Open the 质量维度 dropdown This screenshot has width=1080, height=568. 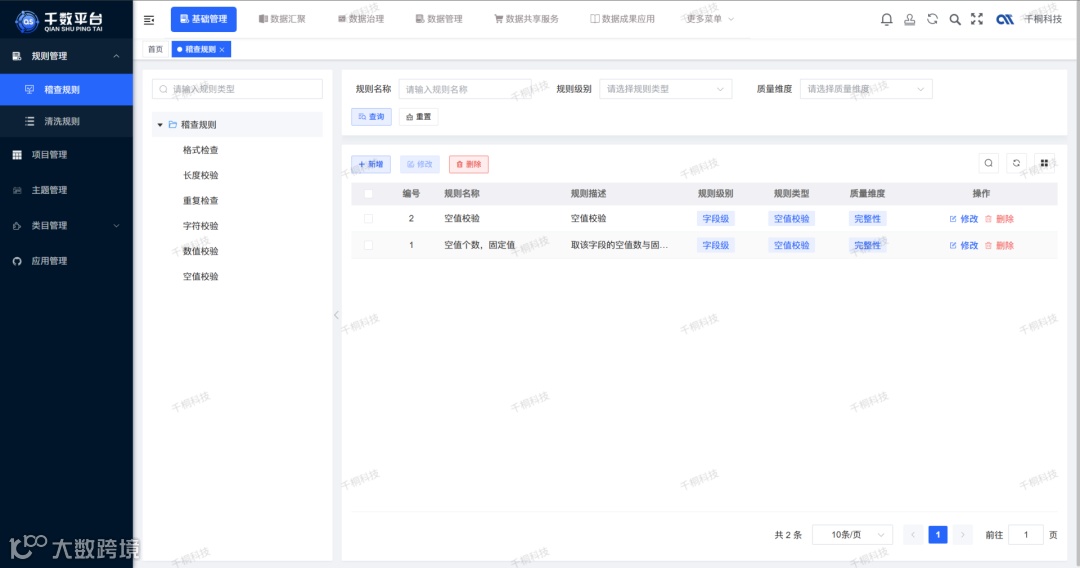[866, 89]
